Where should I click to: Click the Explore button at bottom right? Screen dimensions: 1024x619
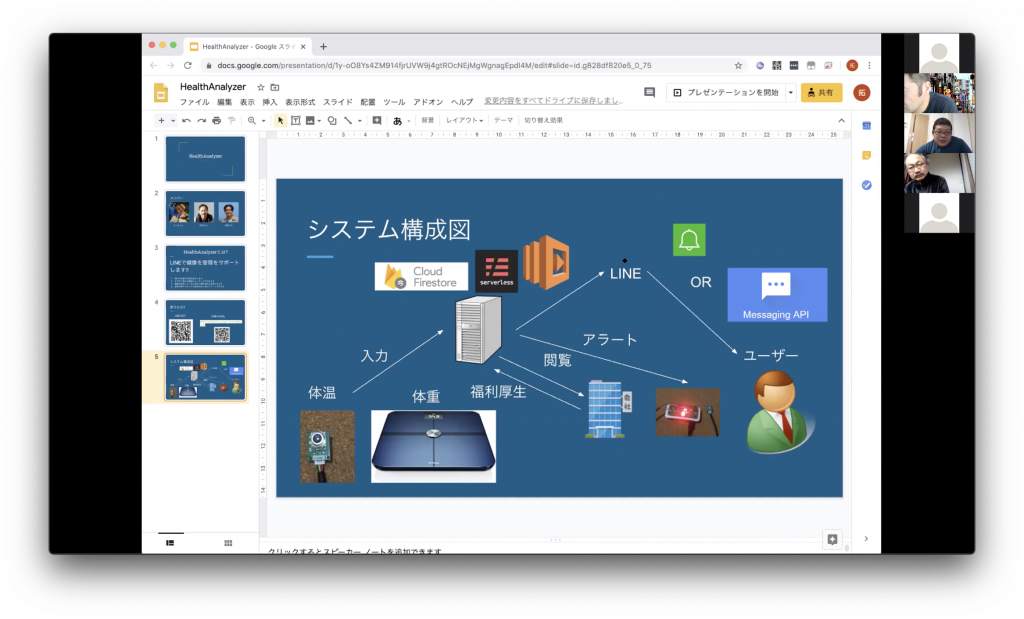832,539
